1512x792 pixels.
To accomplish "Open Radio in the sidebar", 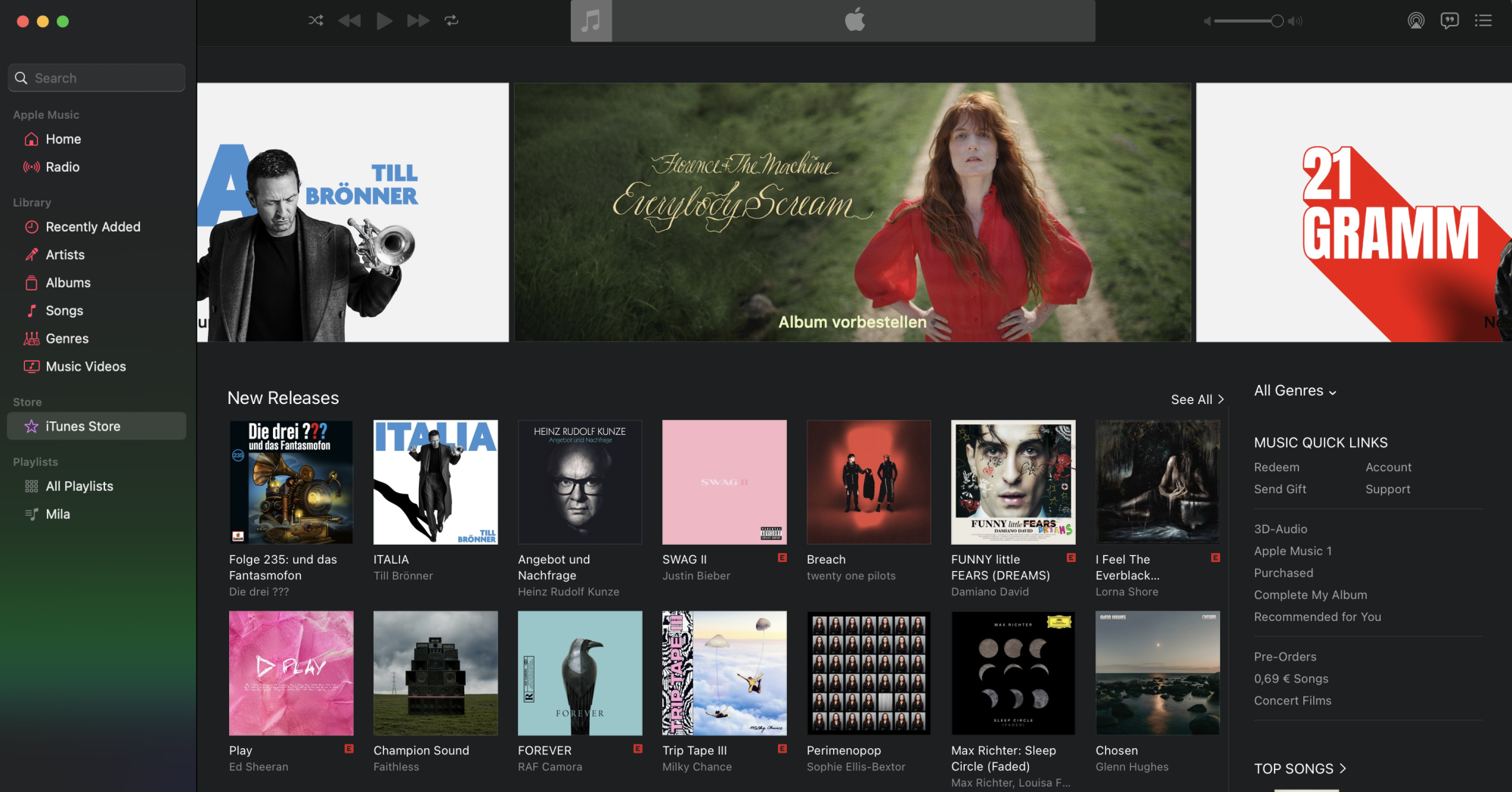I will point(97,167).
